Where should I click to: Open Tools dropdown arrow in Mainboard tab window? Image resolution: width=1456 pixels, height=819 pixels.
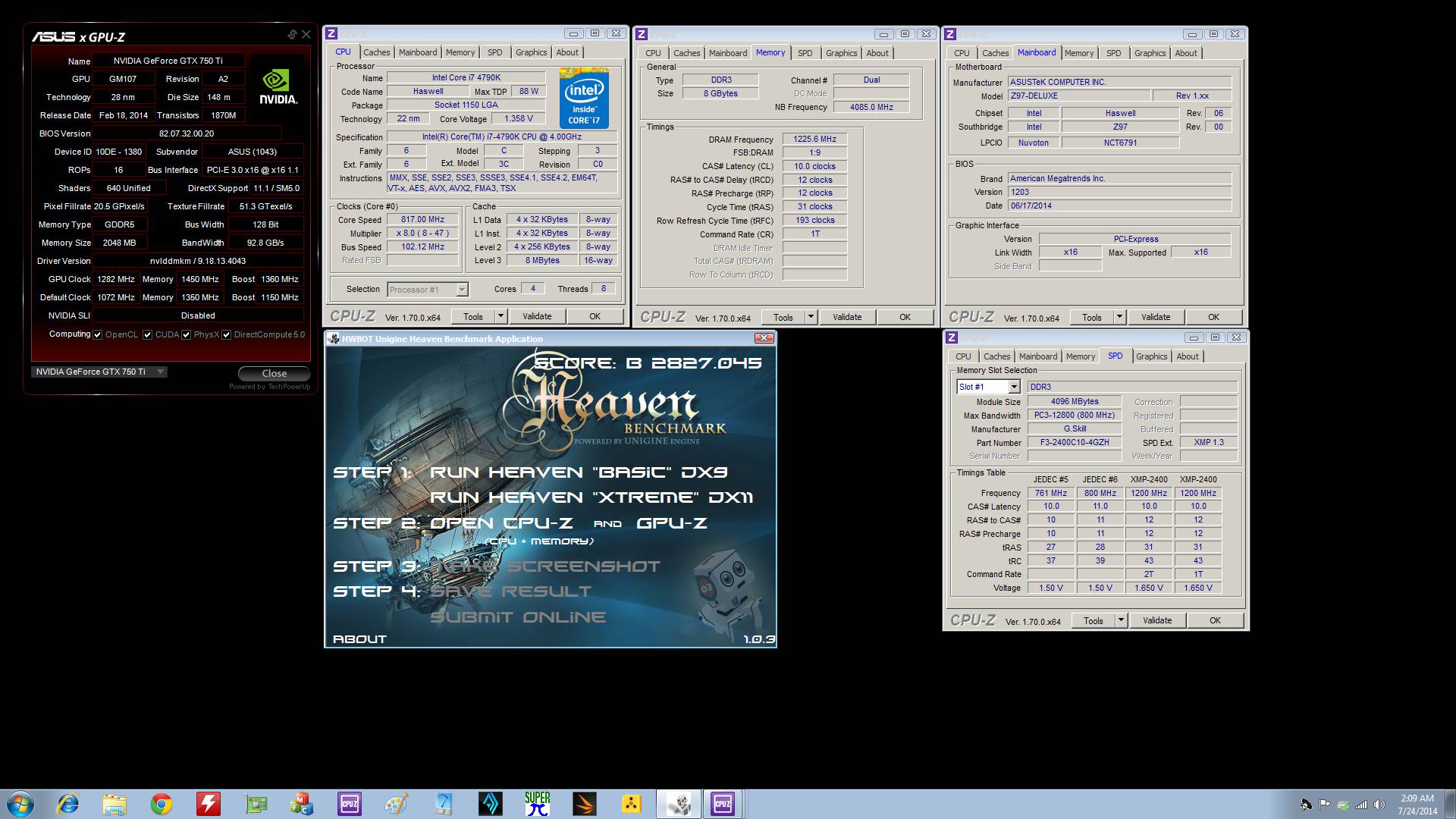[1119, 317]
